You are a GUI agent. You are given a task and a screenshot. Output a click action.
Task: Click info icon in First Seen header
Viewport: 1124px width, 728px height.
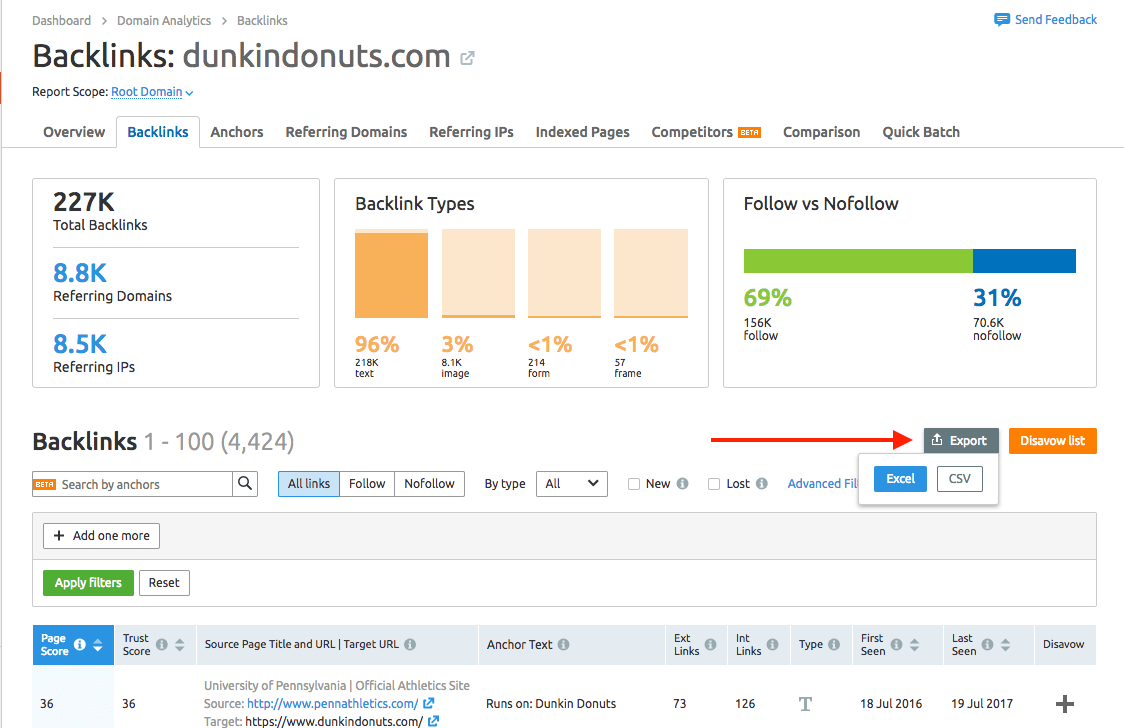point(896,644)
